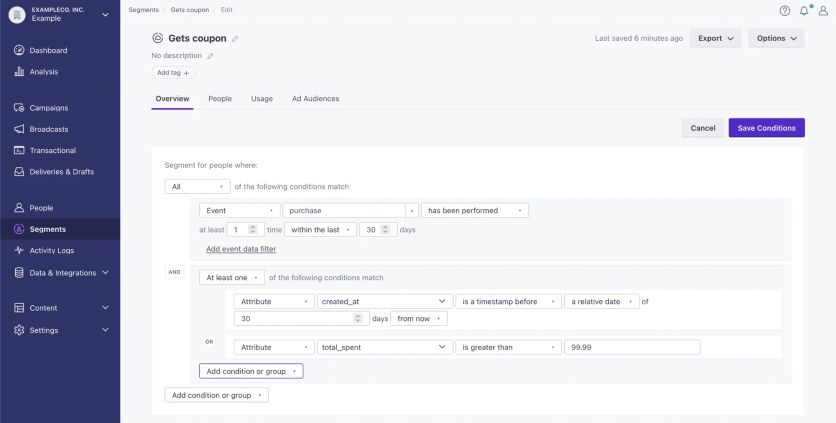Open the 'has been performed' dropdown

coord(475,210)
